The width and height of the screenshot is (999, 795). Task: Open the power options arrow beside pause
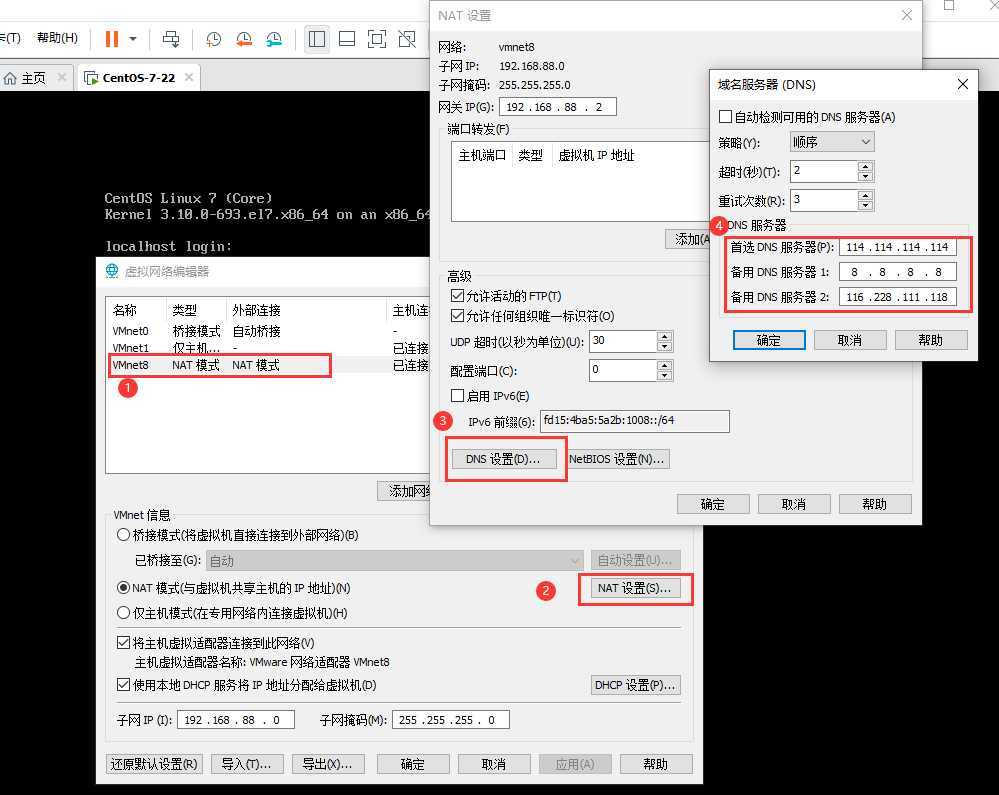pyautogui.click(x=133, y=39)
